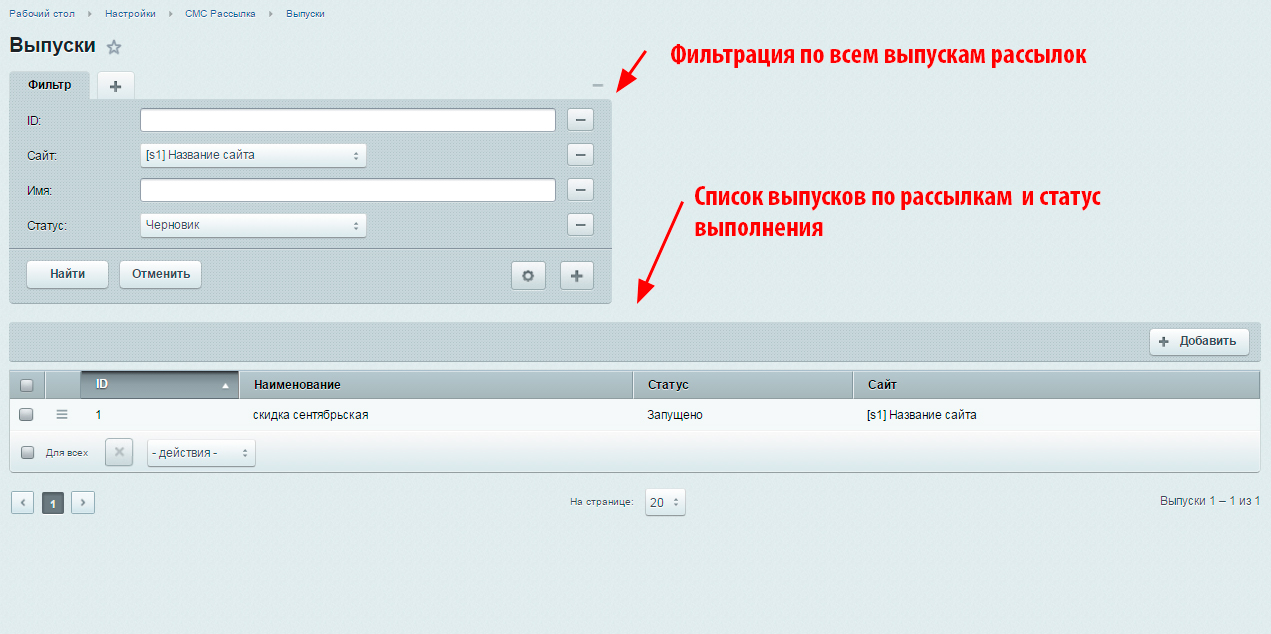Remove the Сайт filter row

tap(580, 155)
